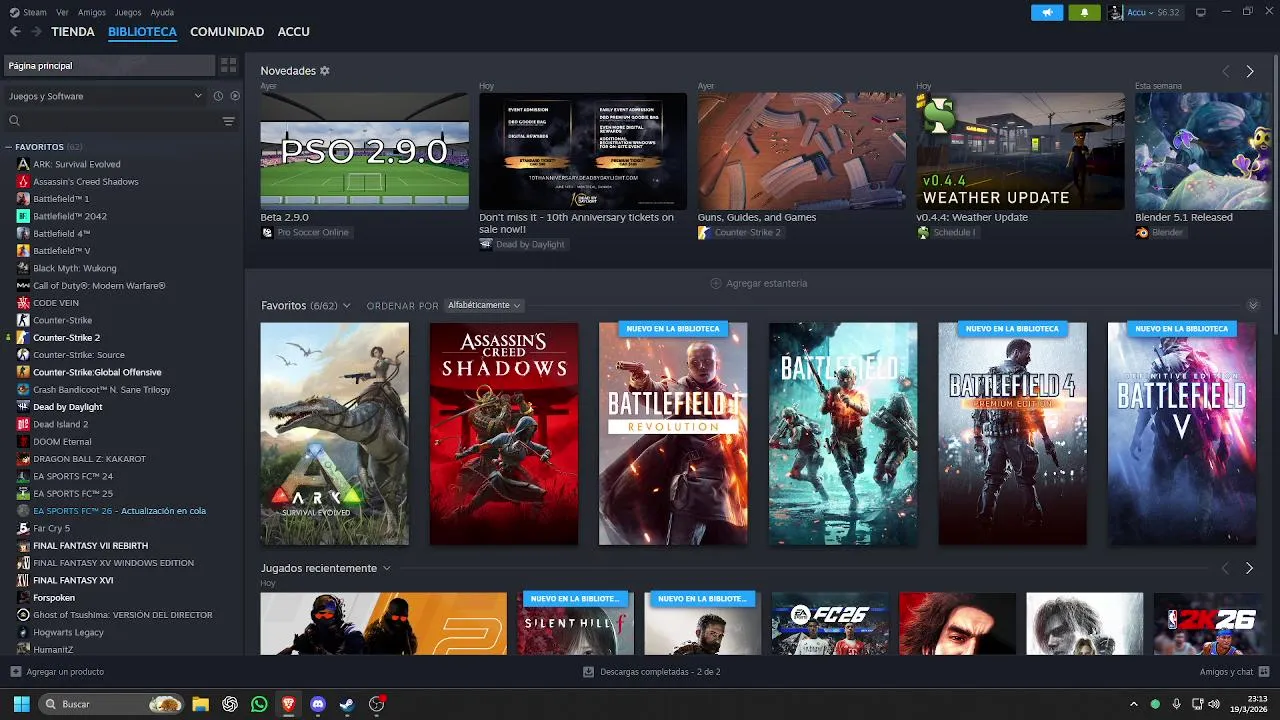The width and height of the screenshot is (1280, 720).
Task: Click the plus icon on Agregar estantería
Action: (716, 283)
